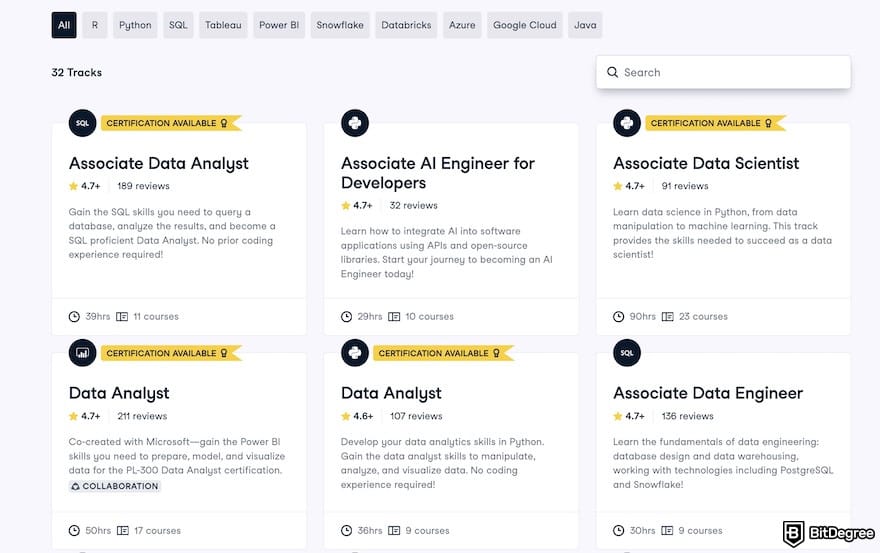This screenshot has height=553, width=880.
Task: Click courses icon next to 11 courses
Action: 122,317
